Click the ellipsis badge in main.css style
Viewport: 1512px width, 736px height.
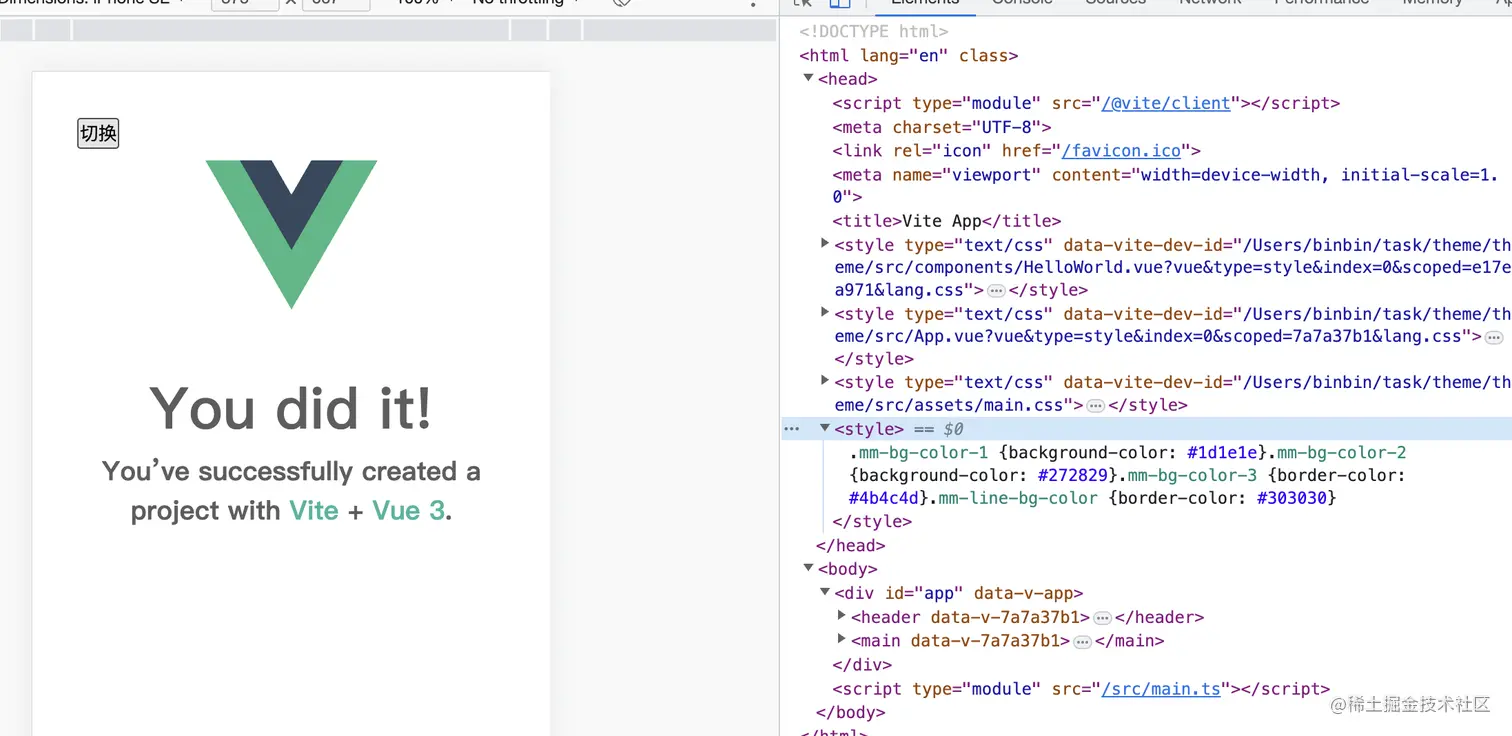(x=1096, y=406)
